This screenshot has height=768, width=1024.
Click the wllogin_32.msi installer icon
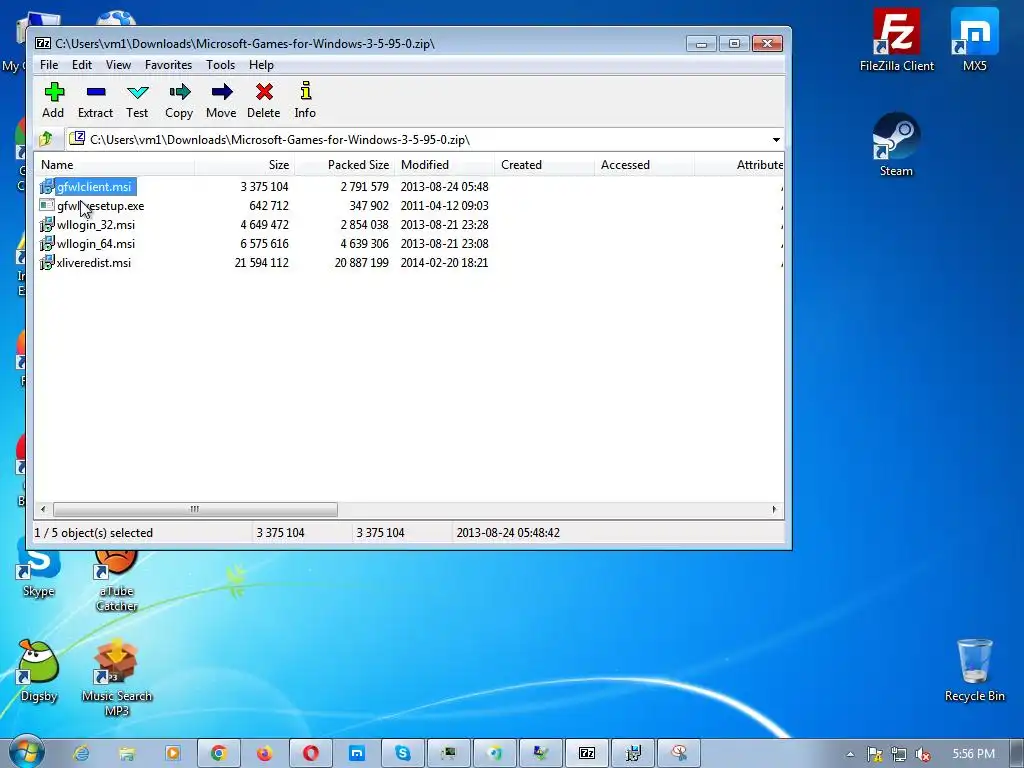pyautogui.click(x=46, y=225)
